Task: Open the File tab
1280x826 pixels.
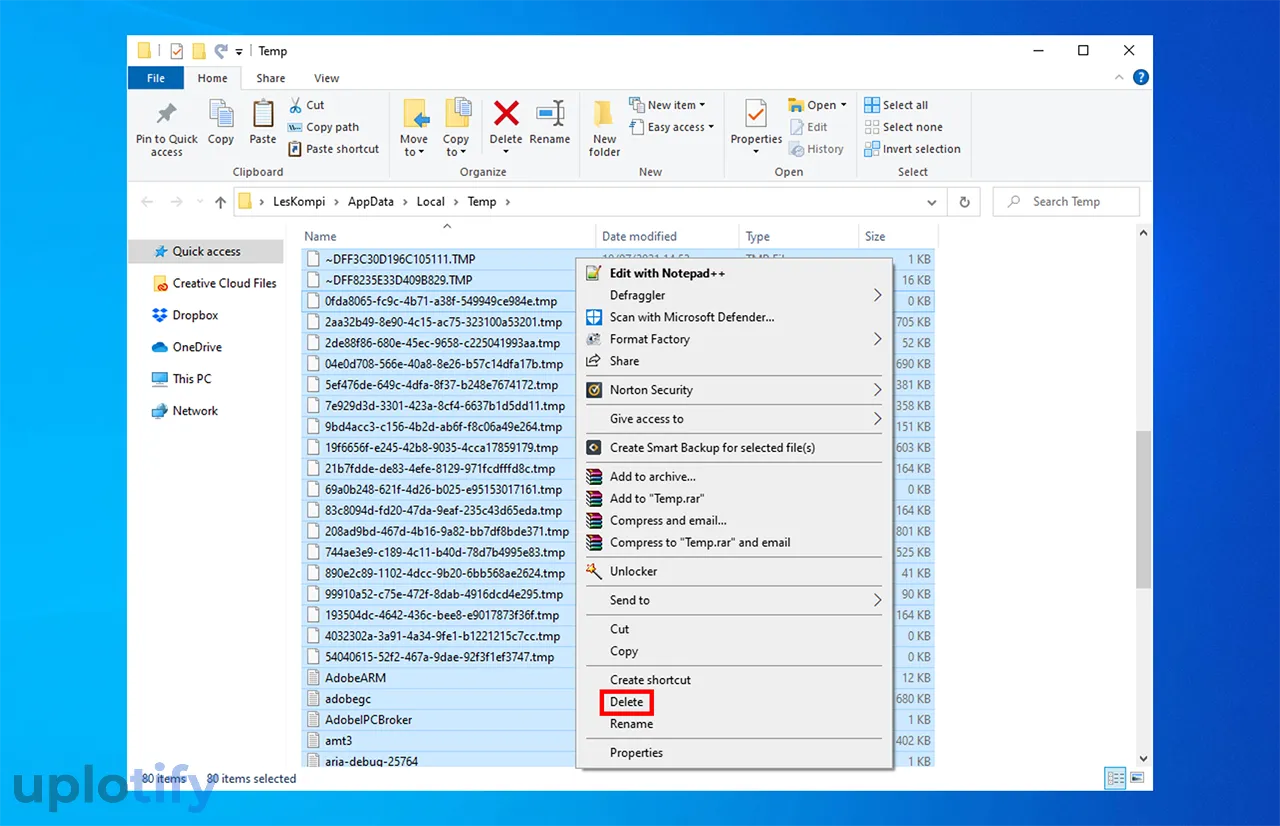Action: coord(156,78)
